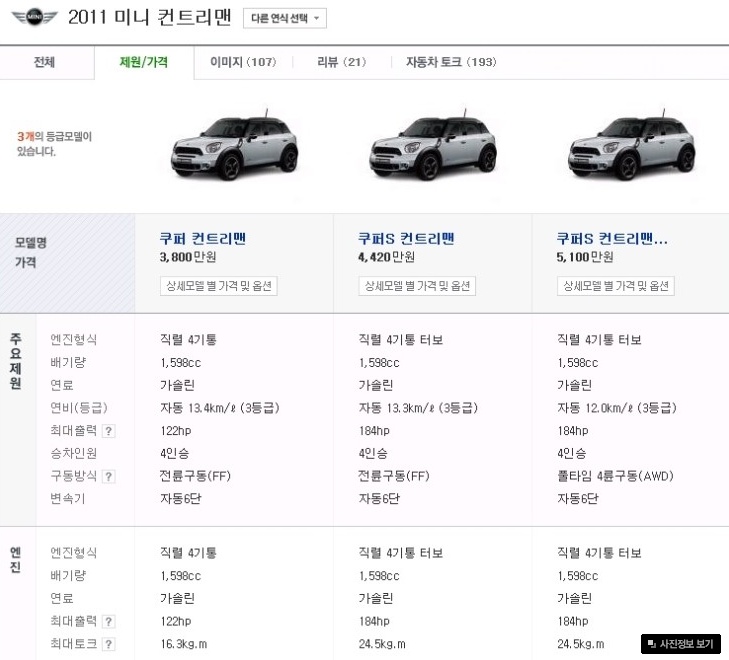Click the 연비(등급) row label
729x660 pixels.
coord(79,408)
